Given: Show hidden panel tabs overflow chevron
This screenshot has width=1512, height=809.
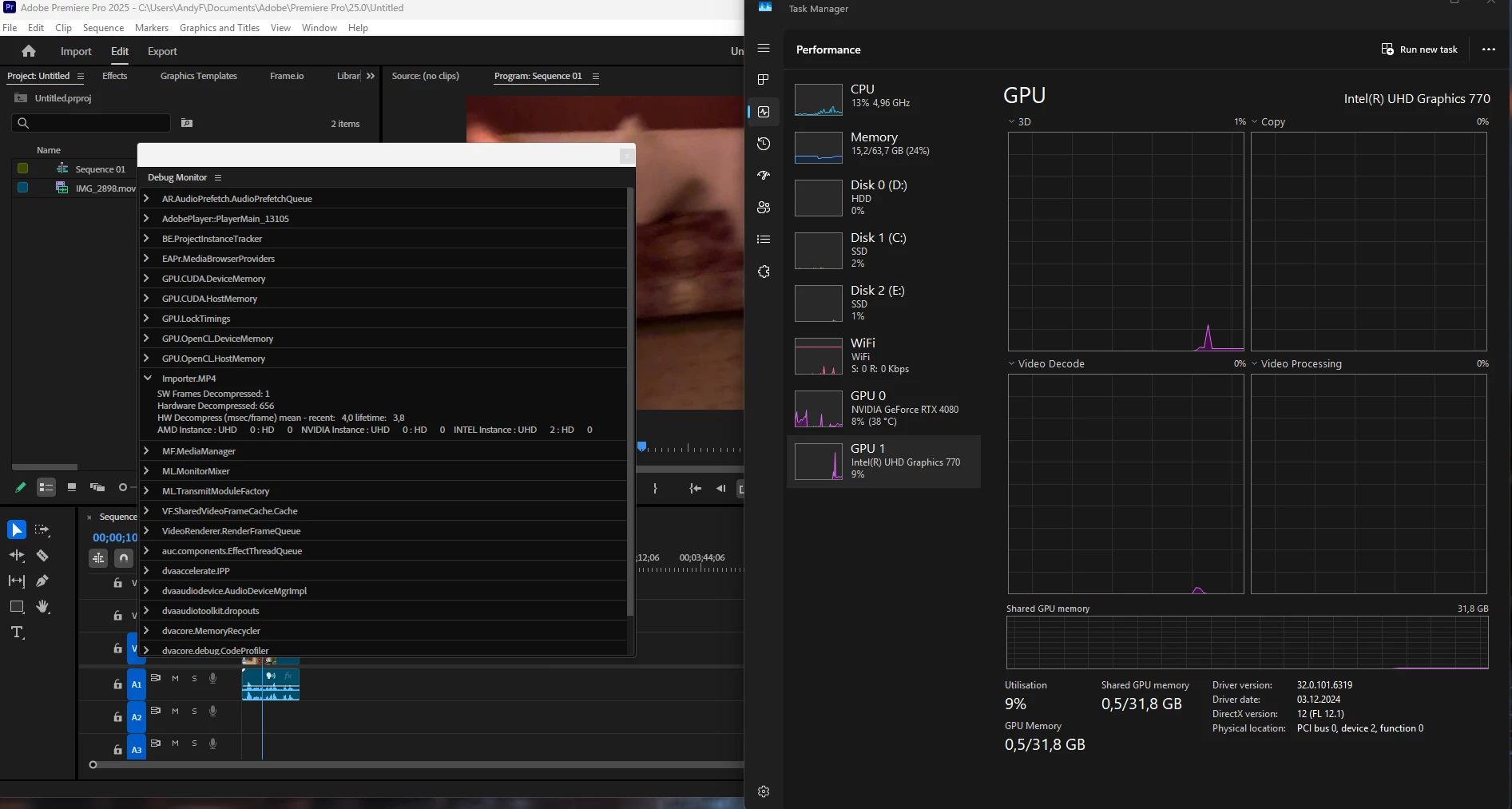Looking at the screenshot, I should point(371,76).
